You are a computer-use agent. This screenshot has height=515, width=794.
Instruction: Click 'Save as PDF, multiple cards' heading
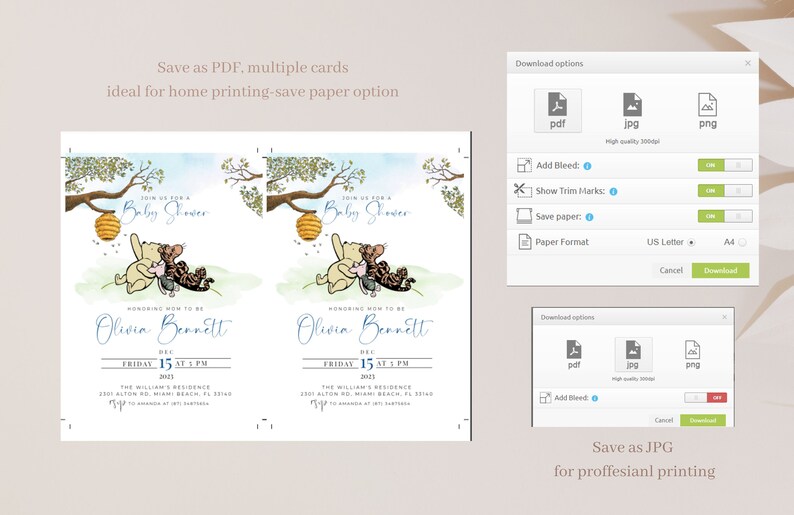pyautogui.click(x=253, y=67)
